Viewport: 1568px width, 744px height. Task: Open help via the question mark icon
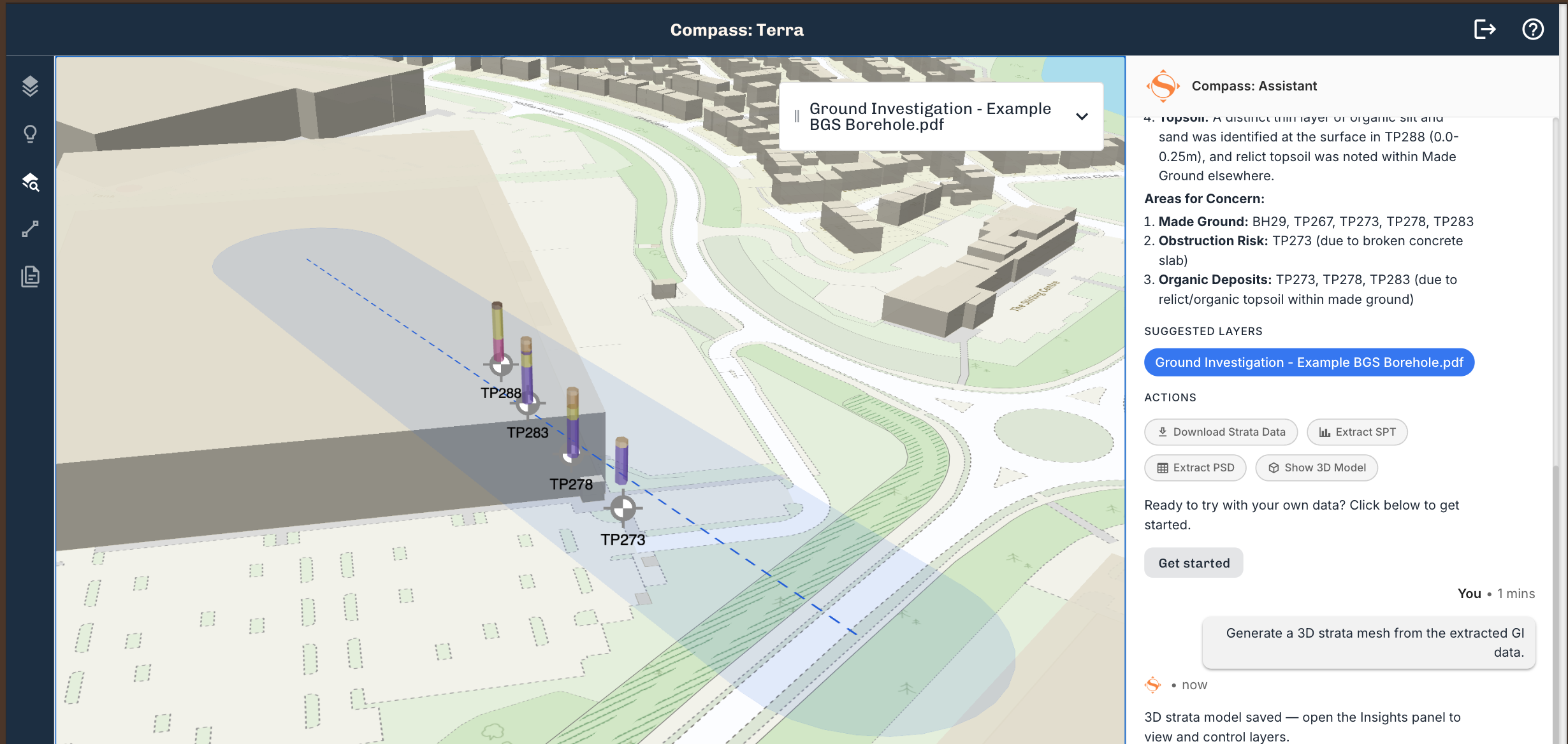1533,29
